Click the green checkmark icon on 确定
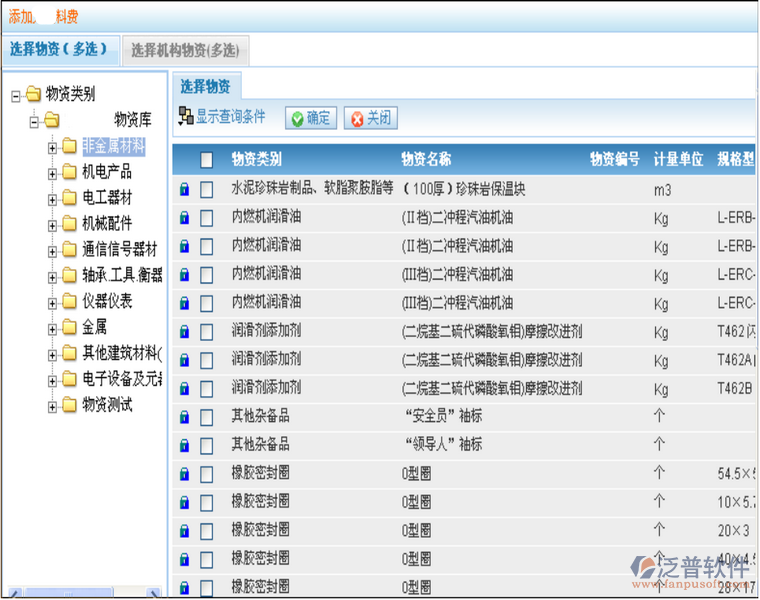 298,119
